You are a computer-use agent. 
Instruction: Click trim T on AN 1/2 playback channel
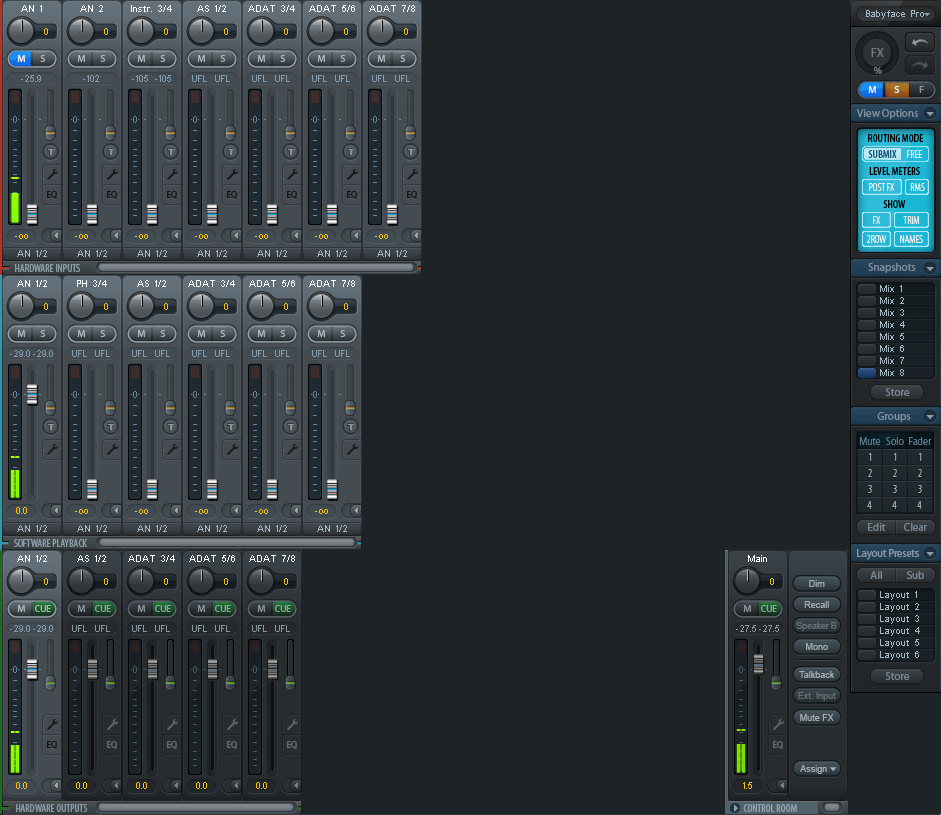pyautogui.click(x=50, y=427)
